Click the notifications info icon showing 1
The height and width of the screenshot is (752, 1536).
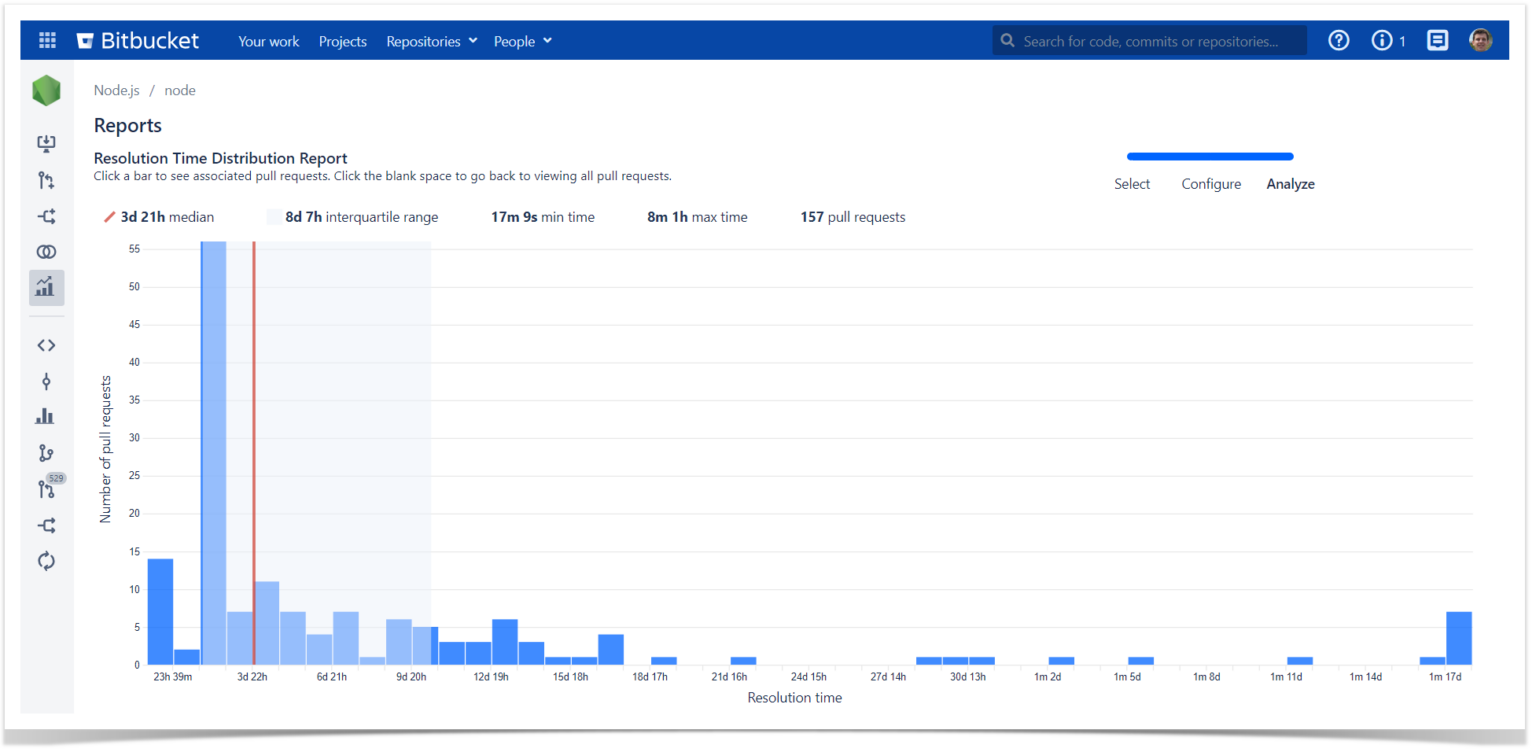[x=1382, y=40]
